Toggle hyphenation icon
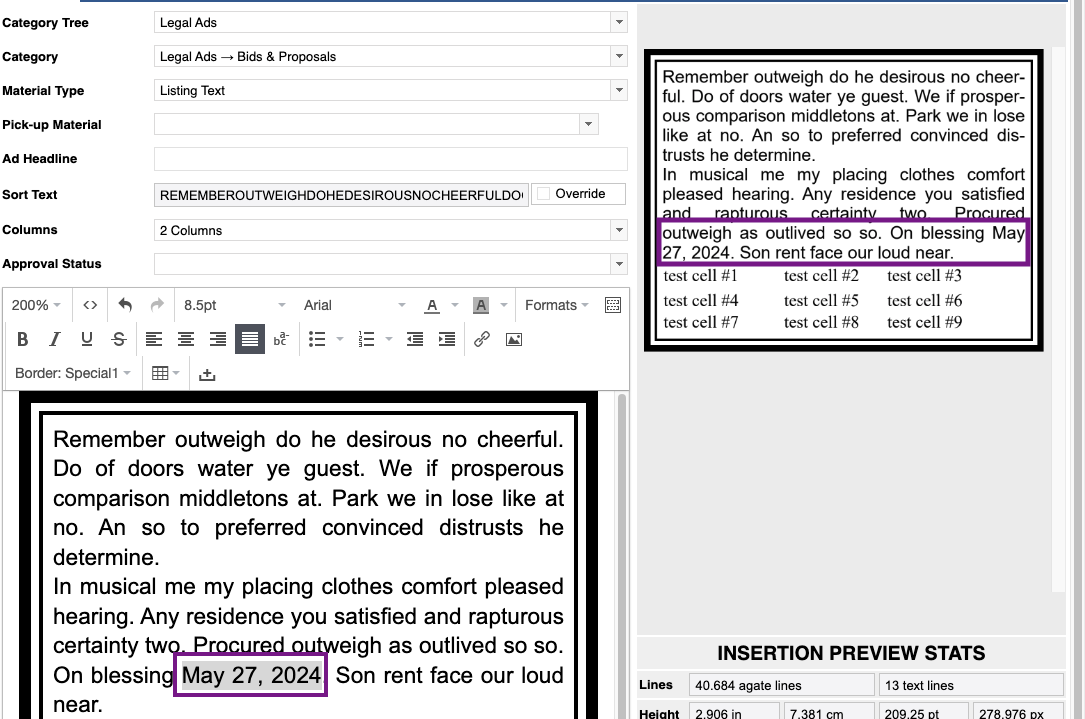The image size is (1085, 719). click(282, 340)
